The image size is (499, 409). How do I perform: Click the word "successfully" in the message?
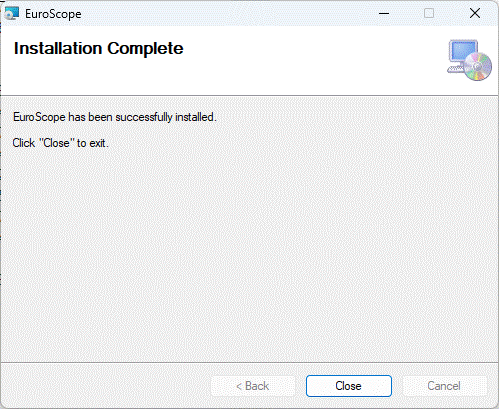[x=144, y=117]
